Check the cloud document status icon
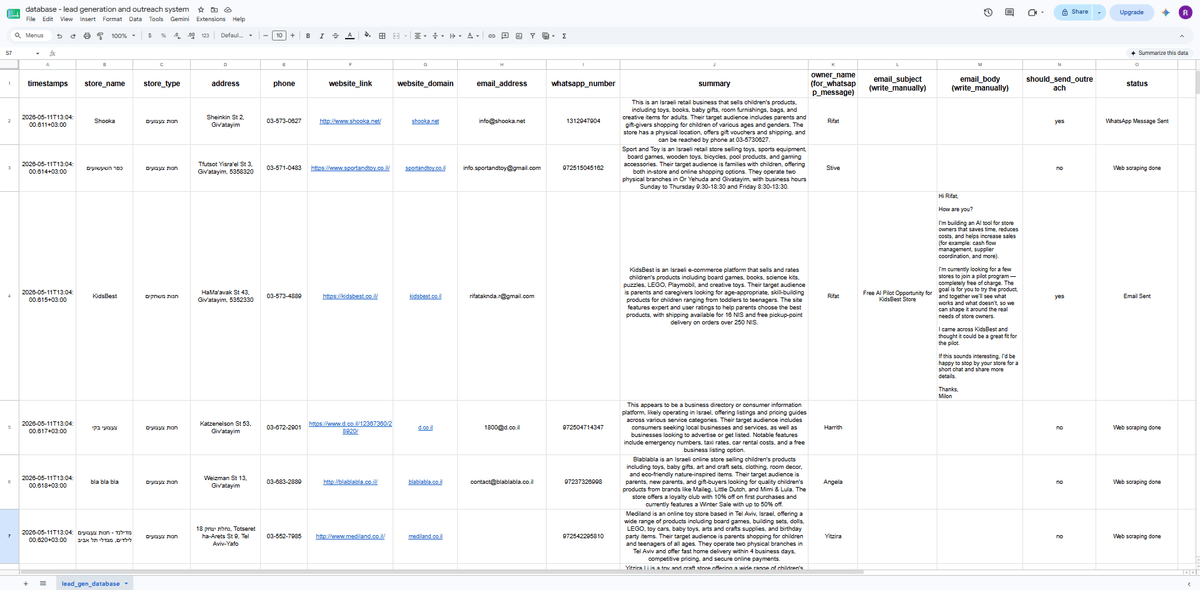This screenshot has width=1200, height=590. (227, 8)
